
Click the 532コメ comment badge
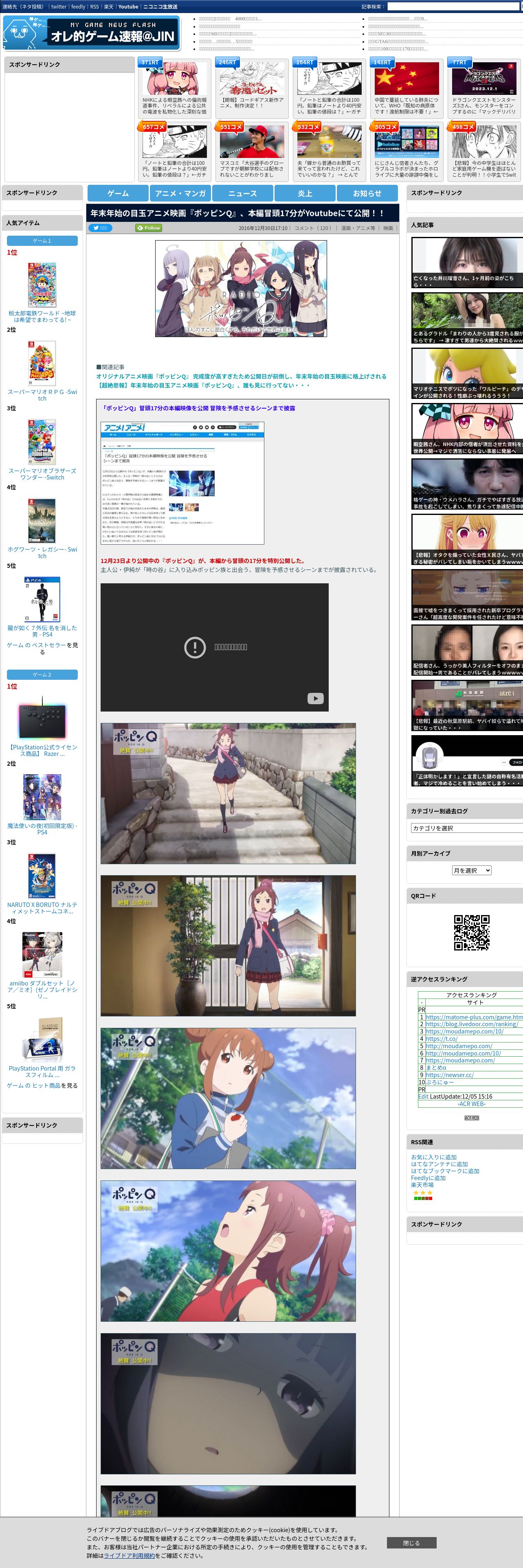pyautogui.click(x=308, y=127)
